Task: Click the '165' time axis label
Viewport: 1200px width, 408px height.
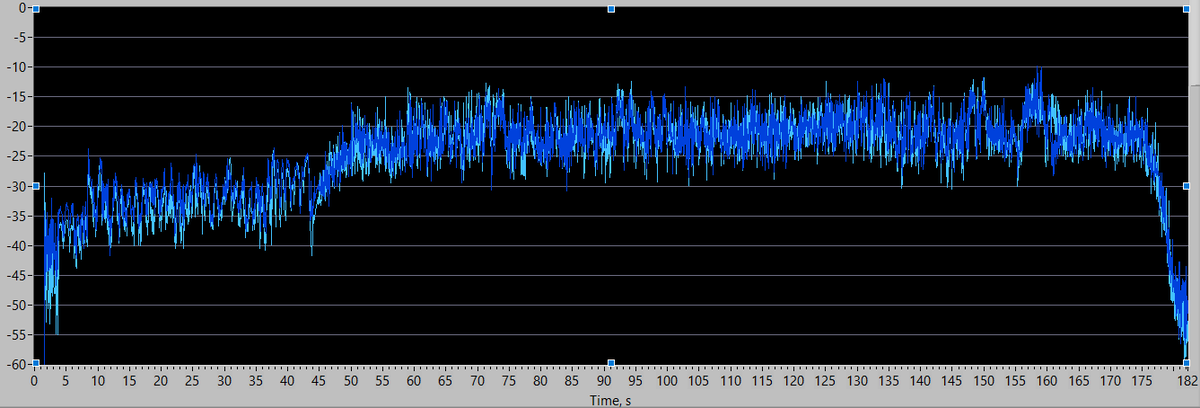Action: coord(1078,381)
